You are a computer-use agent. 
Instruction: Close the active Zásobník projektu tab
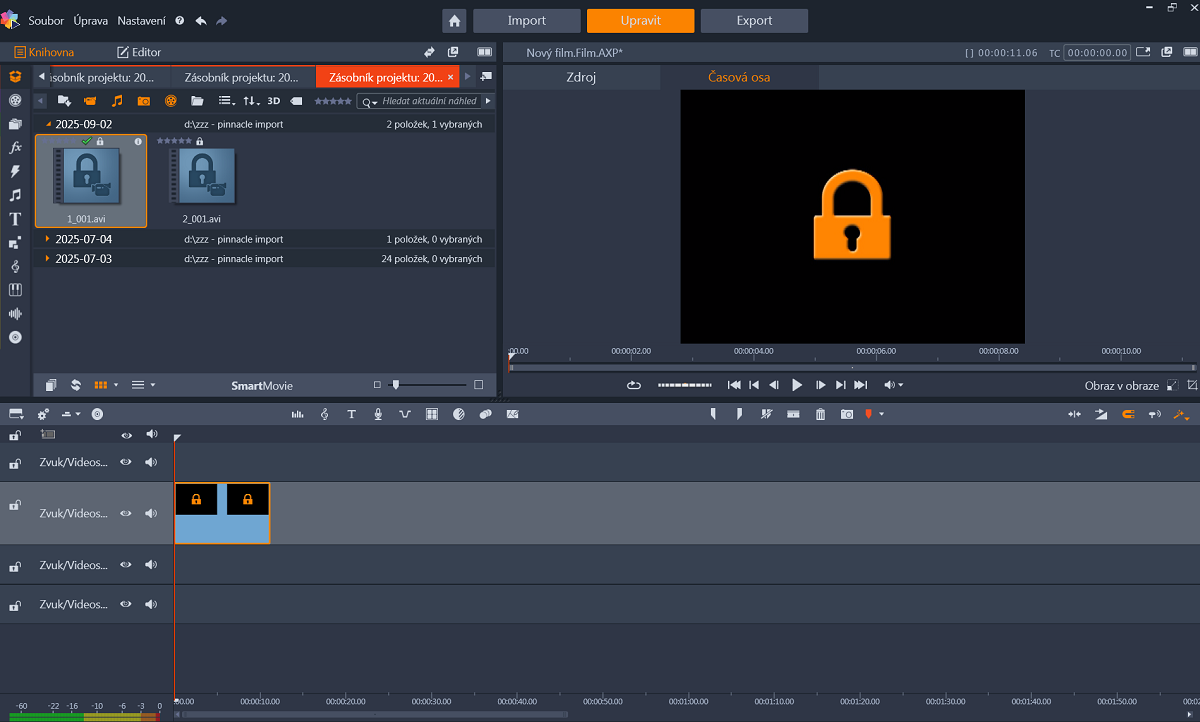point(450,77)
